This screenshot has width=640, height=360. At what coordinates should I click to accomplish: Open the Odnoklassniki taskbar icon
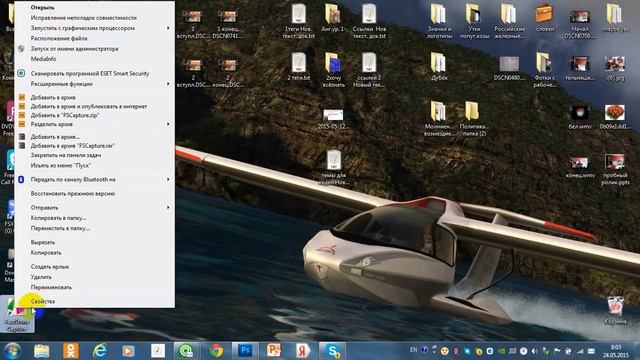point(71,350)
